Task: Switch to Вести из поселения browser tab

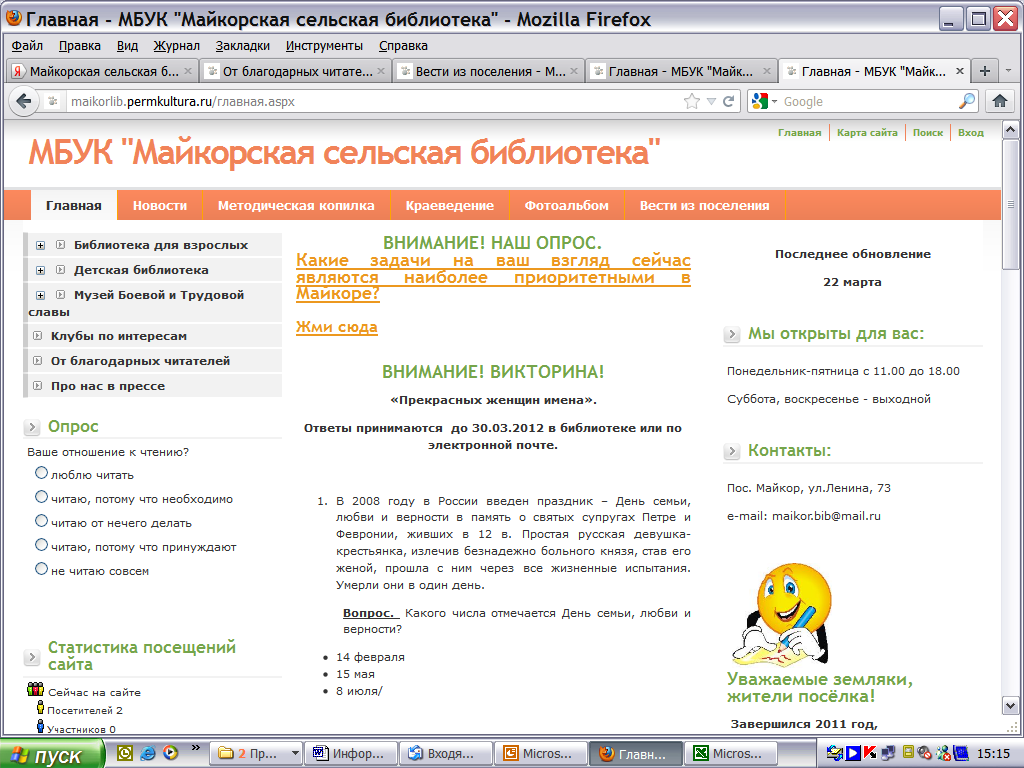Action: 488,71
